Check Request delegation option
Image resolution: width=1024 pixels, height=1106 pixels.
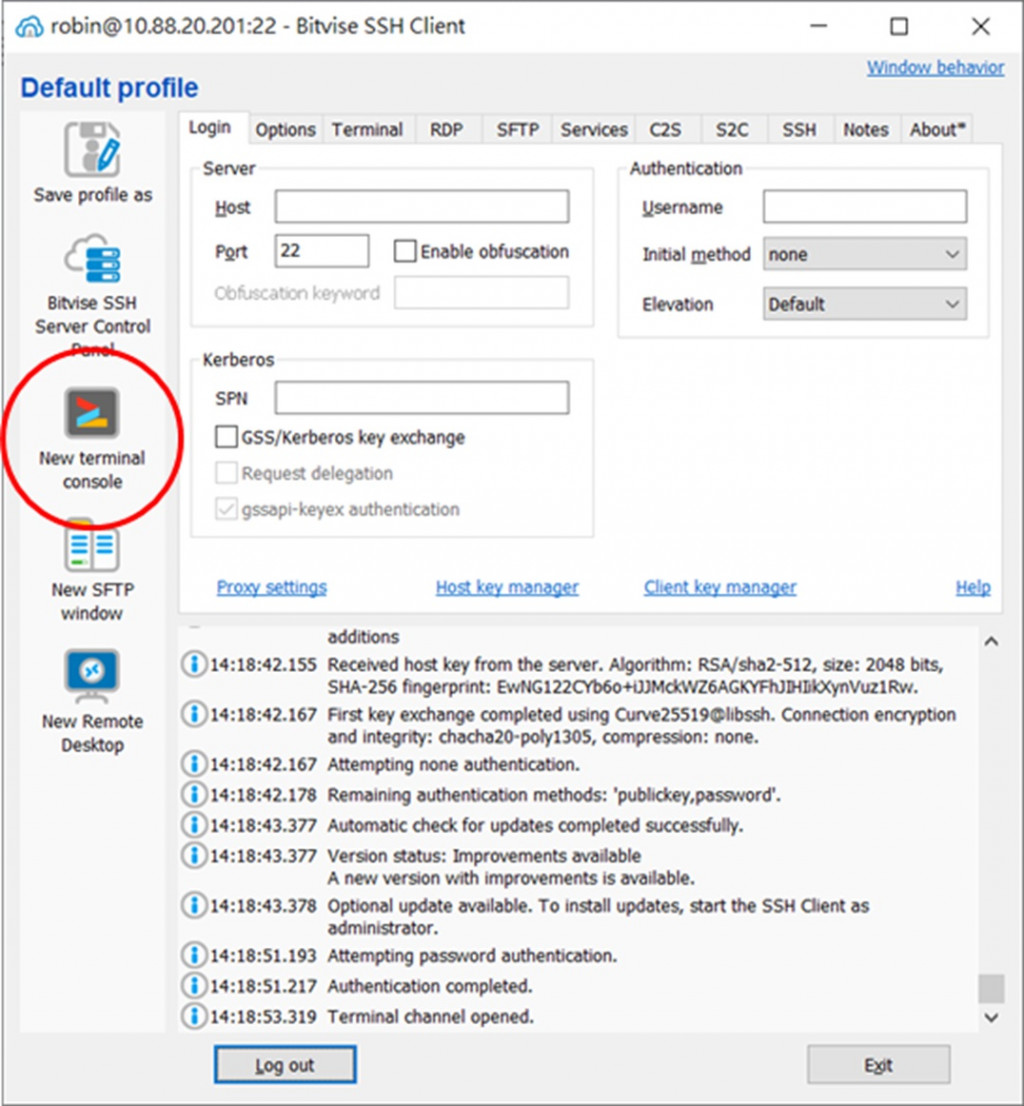(226, 473)
